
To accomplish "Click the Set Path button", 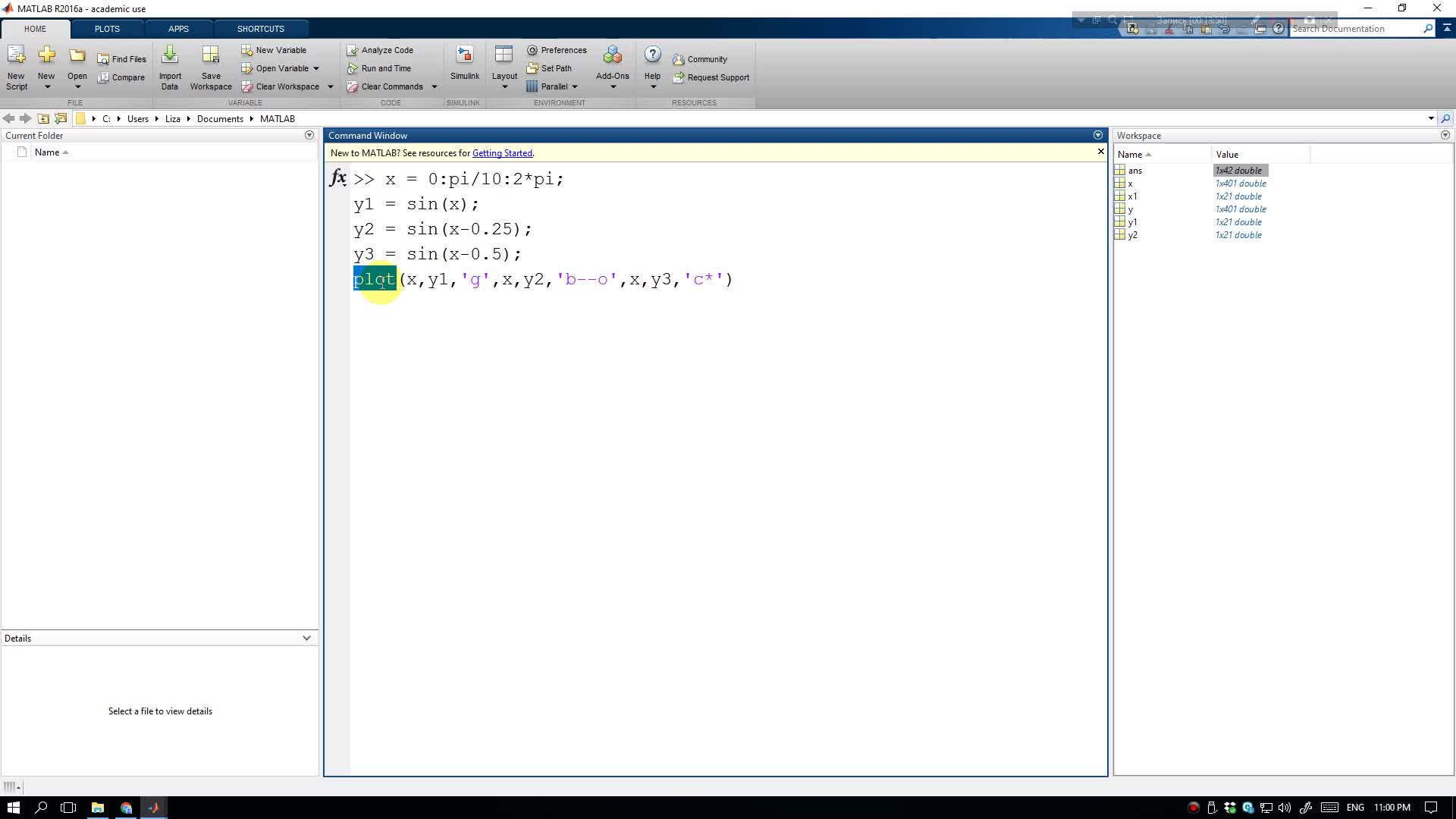I will [549, 68].
